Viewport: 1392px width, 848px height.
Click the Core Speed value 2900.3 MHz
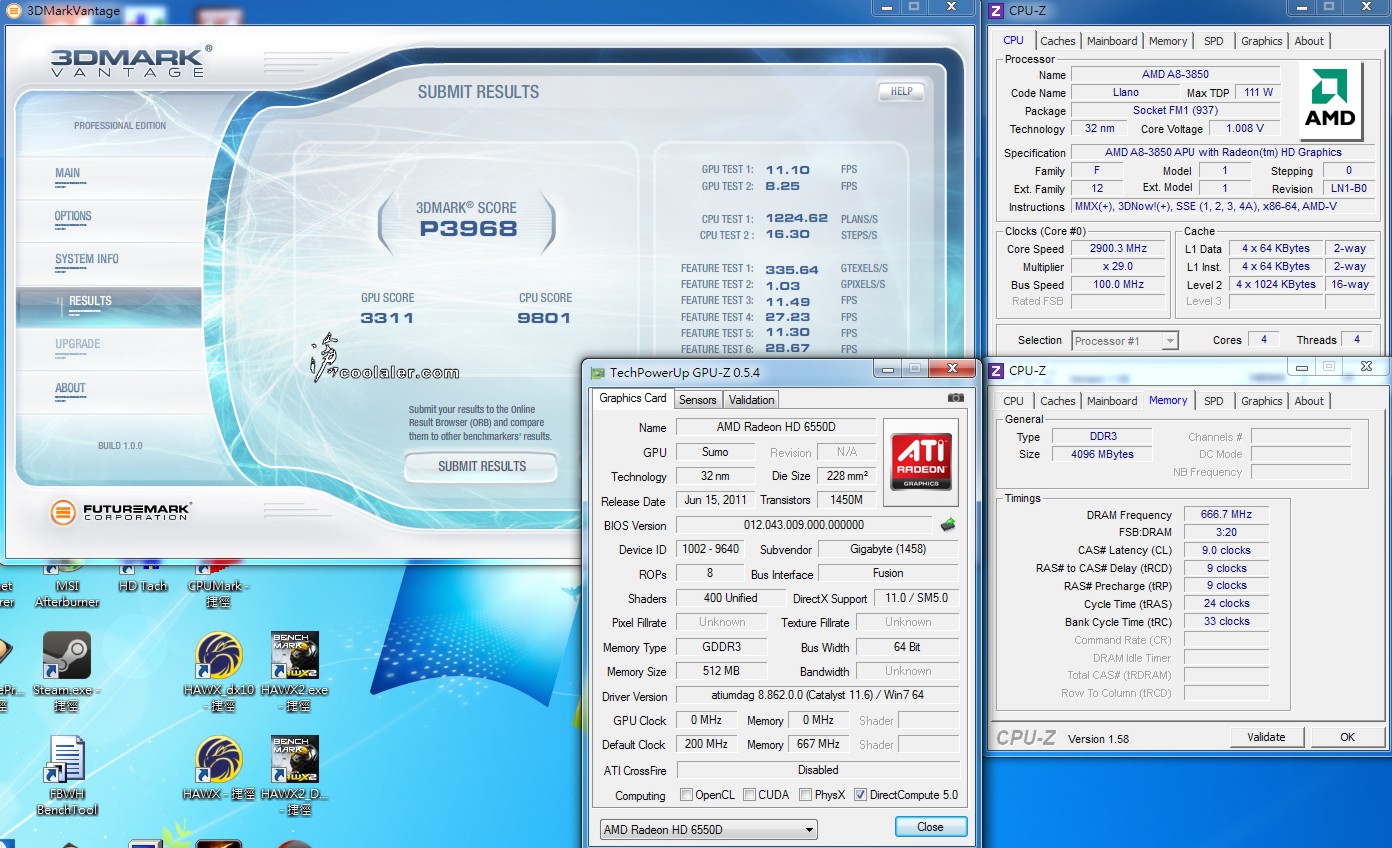pos(1118,249)
